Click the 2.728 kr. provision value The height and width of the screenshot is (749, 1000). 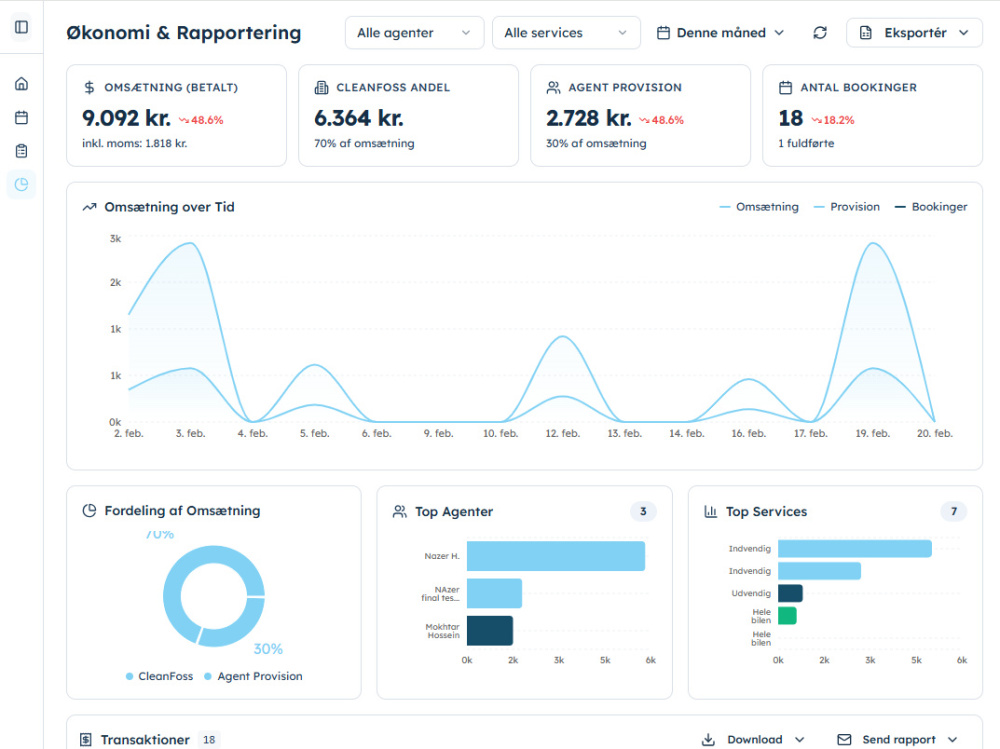point(589,118)
